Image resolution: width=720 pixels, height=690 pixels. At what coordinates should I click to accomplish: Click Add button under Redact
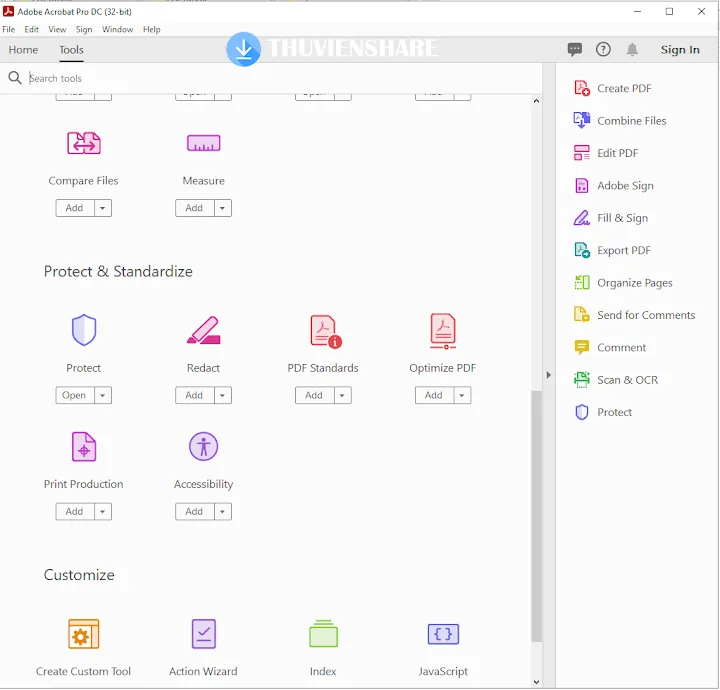point(195,395)
